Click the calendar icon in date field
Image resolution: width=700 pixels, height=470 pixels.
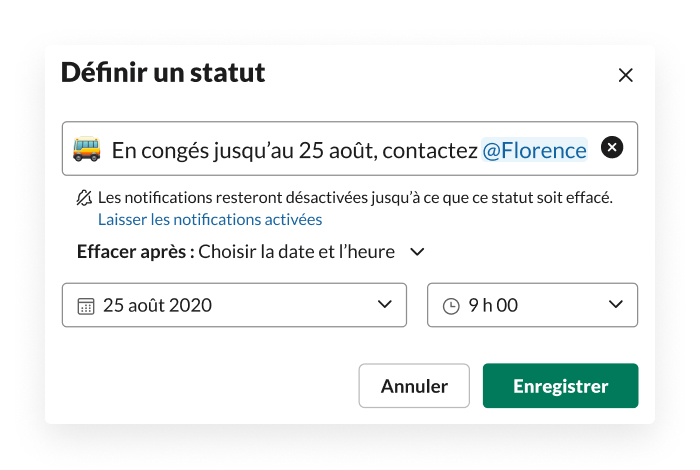86,306
